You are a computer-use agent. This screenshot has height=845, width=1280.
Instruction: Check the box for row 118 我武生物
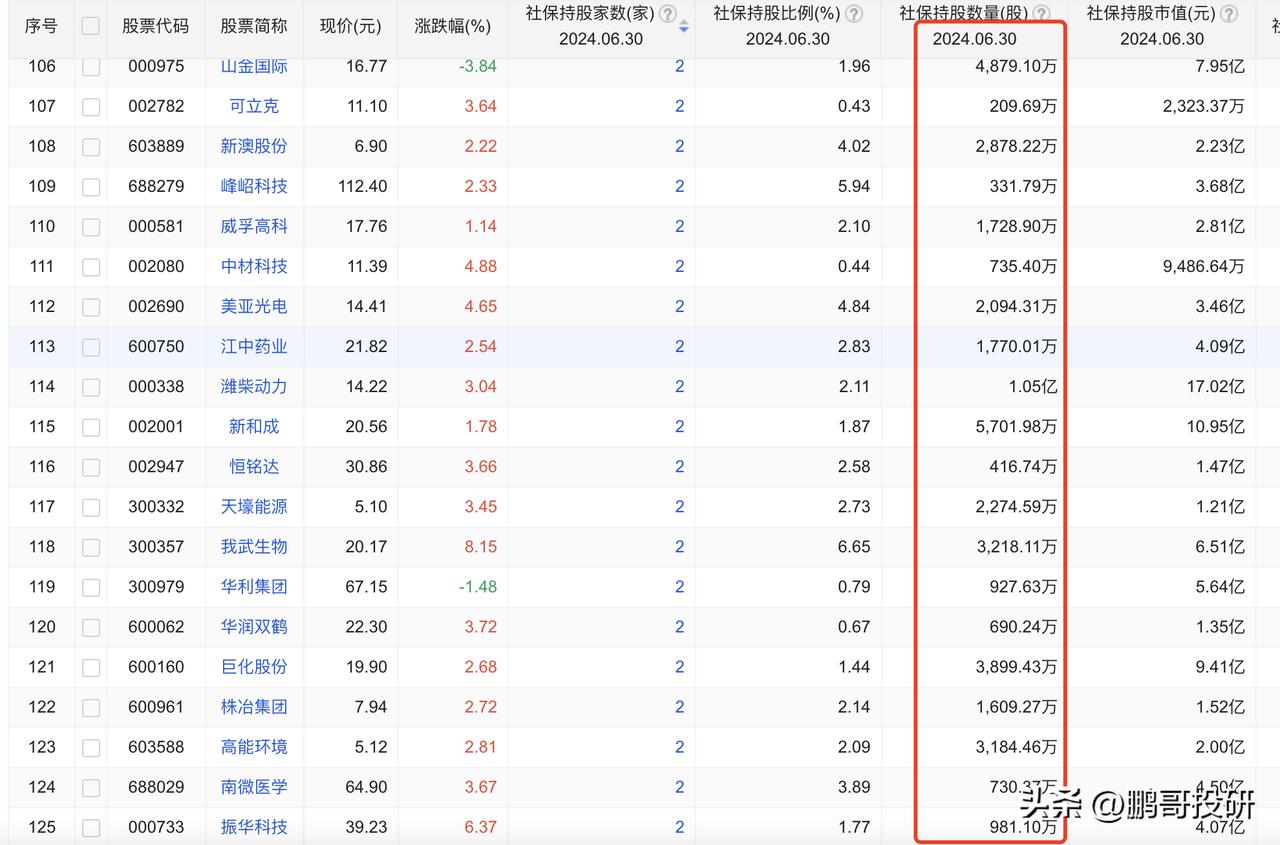click(91, 547)
